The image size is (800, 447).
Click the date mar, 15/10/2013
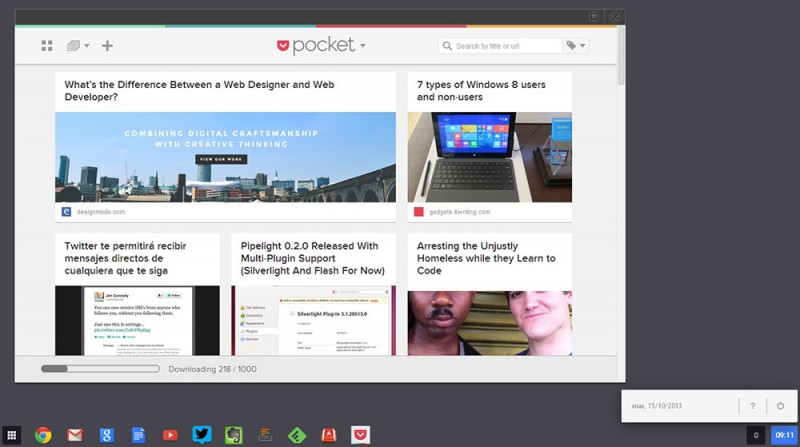pyautogui.click(x=657, y=406)
